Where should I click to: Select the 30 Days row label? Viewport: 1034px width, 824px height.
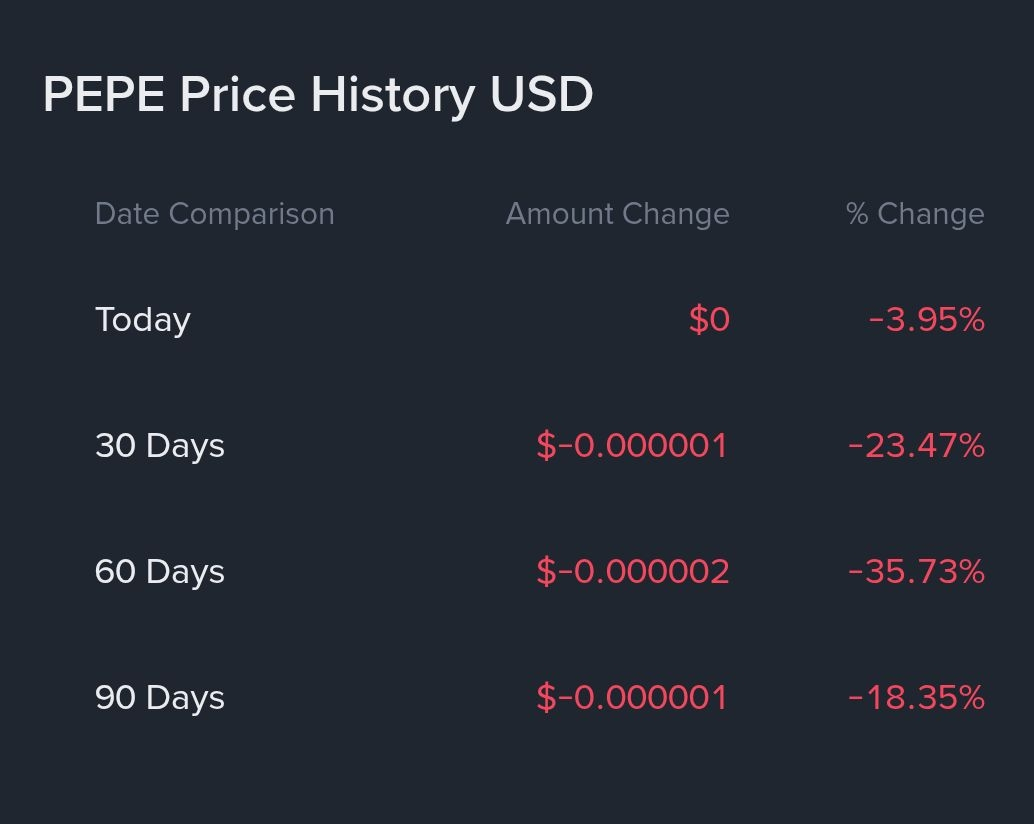159,446
